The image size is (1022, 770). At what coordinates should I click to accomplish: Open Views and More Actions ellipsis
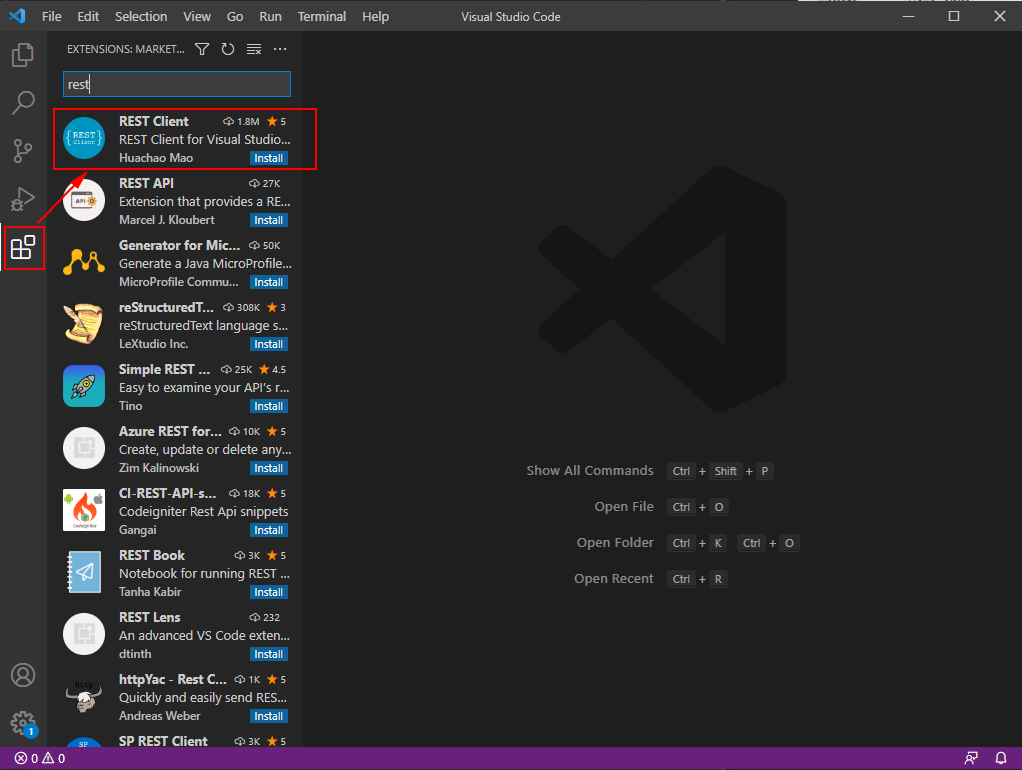[x=280, y=49]
